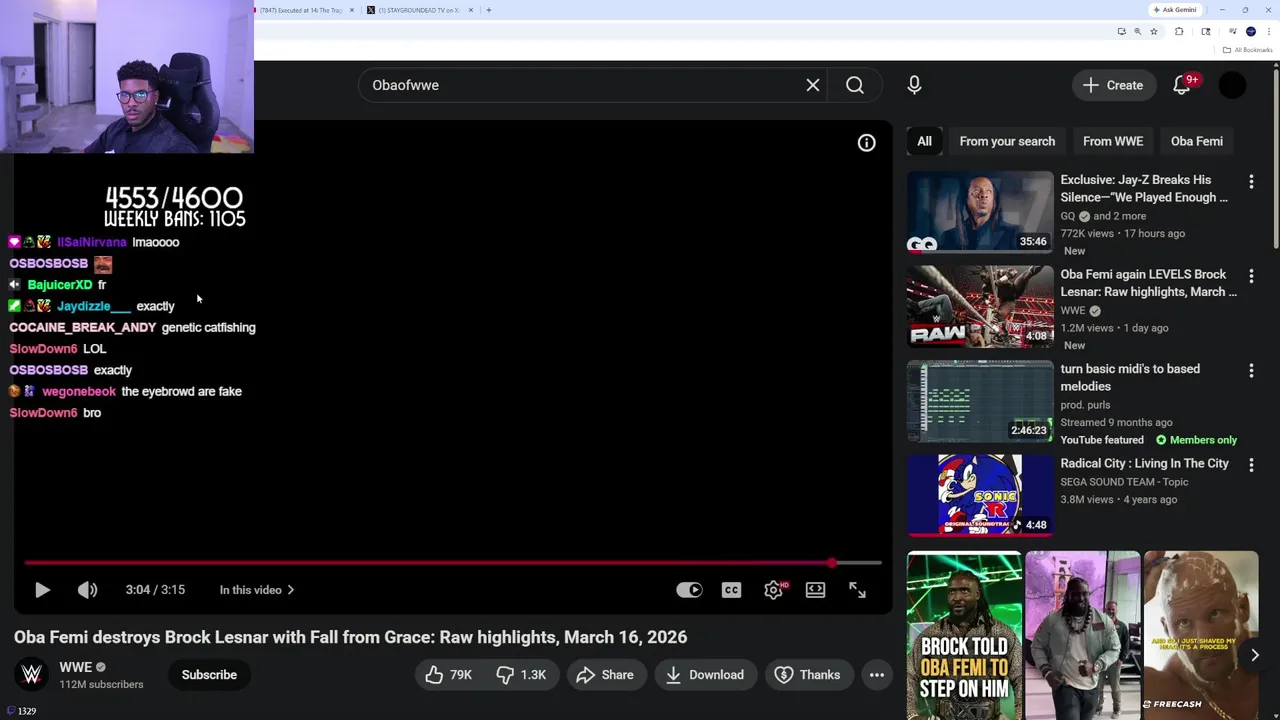Open the Raw highlights Brock Lesnar thumbnail
This screenshot has width=1280, height=720.
[980, 306]
